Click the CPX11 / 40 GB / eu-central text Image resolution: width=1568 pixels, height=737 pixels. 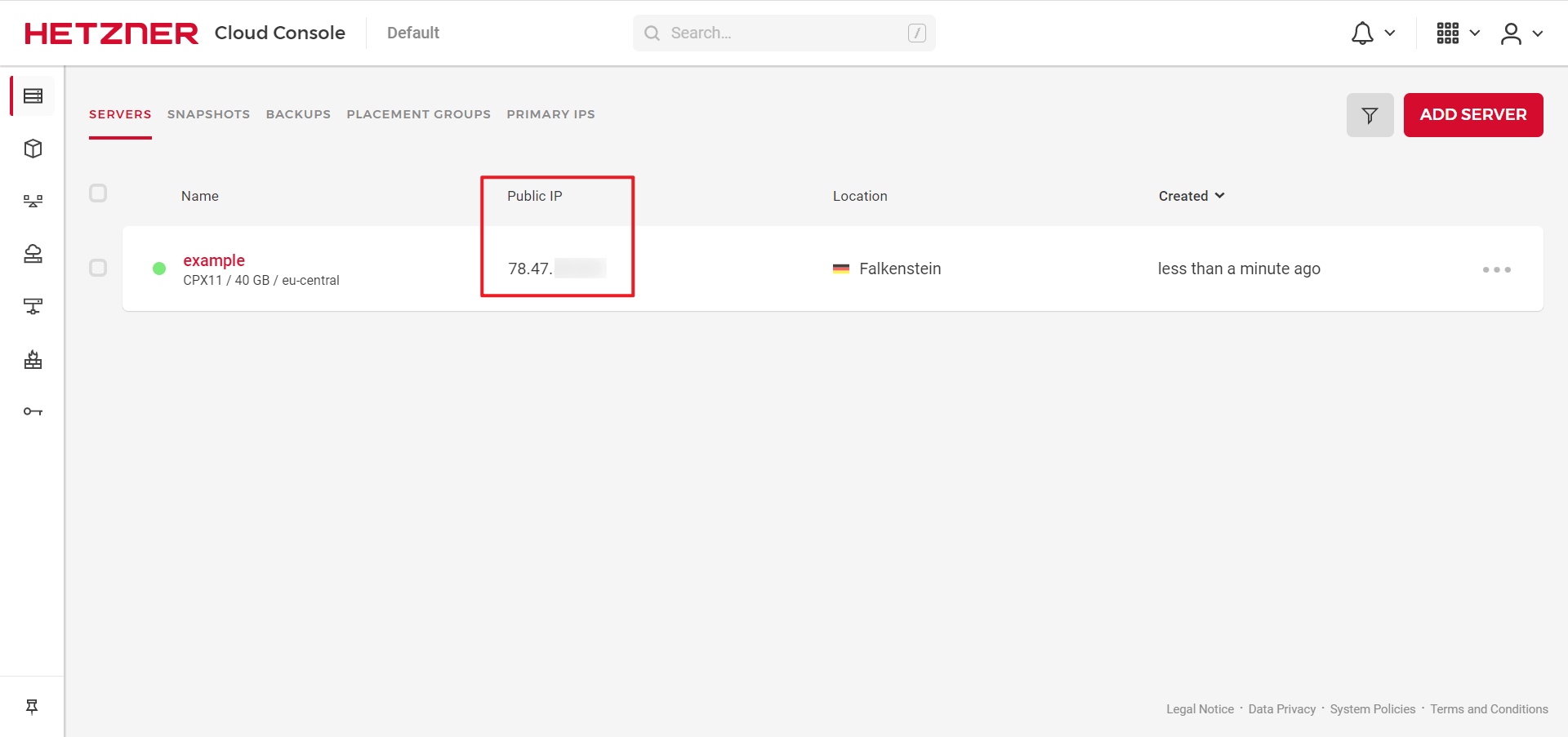(261, 280)
